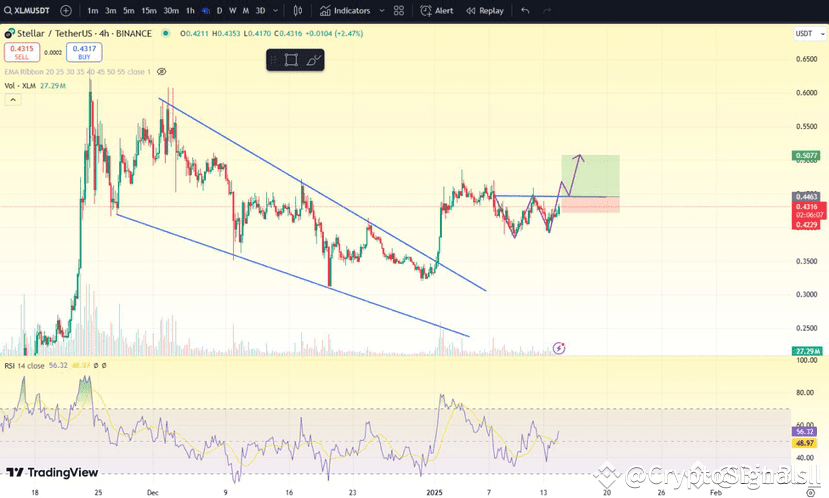
Task: Toggle EMA Ribbon visibility eye icon
Action: point(162,72)
